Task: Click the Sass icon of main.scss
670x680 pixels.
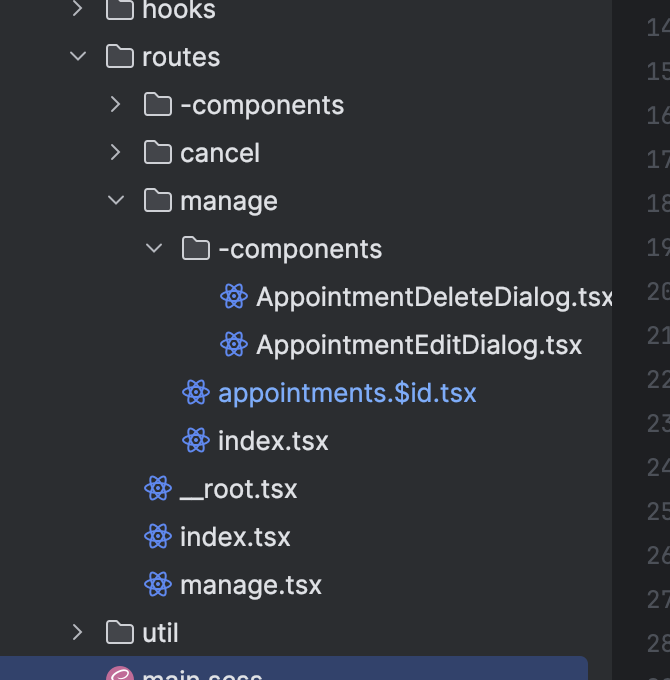Action: [x=120, y=673]
